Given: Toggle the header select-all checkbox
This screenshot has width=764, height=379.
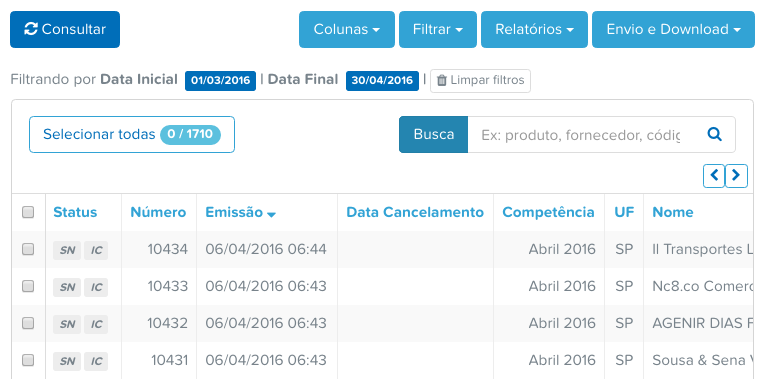Looking at the screenshot, I should click(28, 212).
